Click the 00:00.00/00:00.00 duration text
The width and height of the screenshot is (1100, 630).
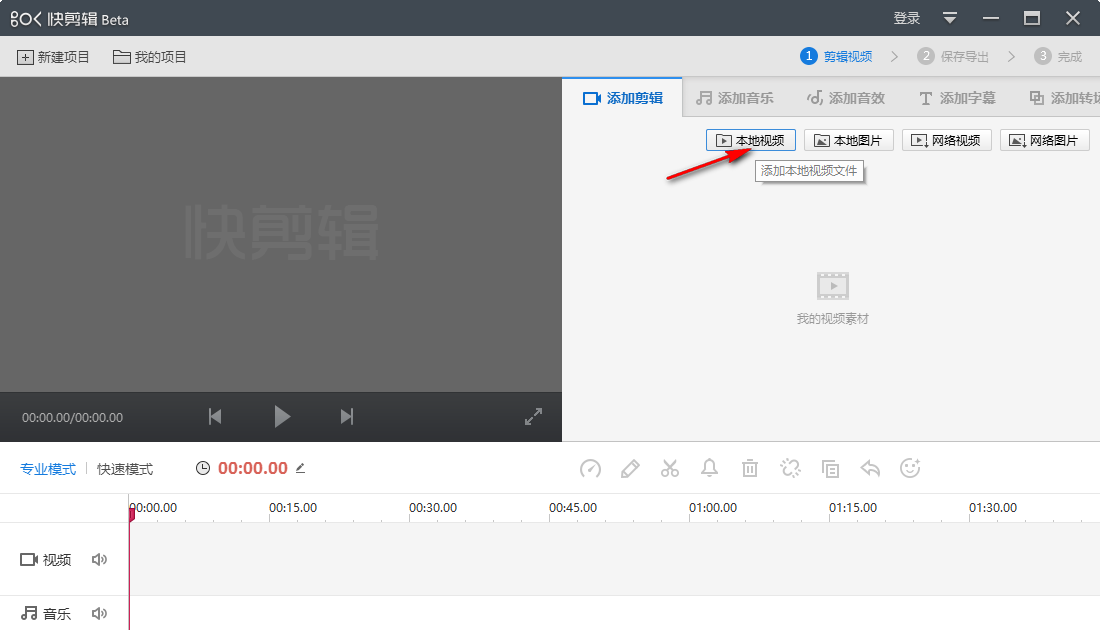tap(72, 417)
